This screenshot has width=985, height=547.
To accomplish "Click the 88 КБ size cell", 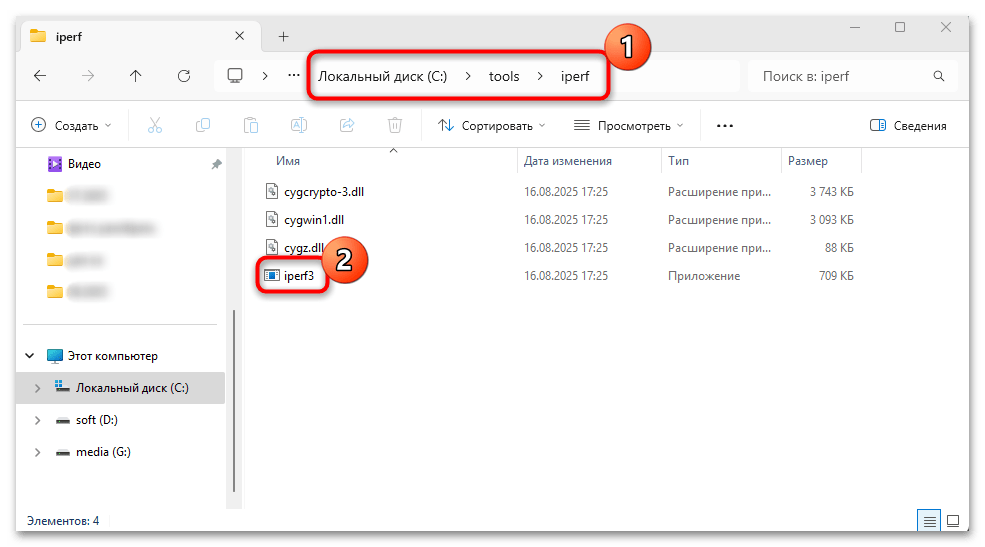I will [839, 248].
